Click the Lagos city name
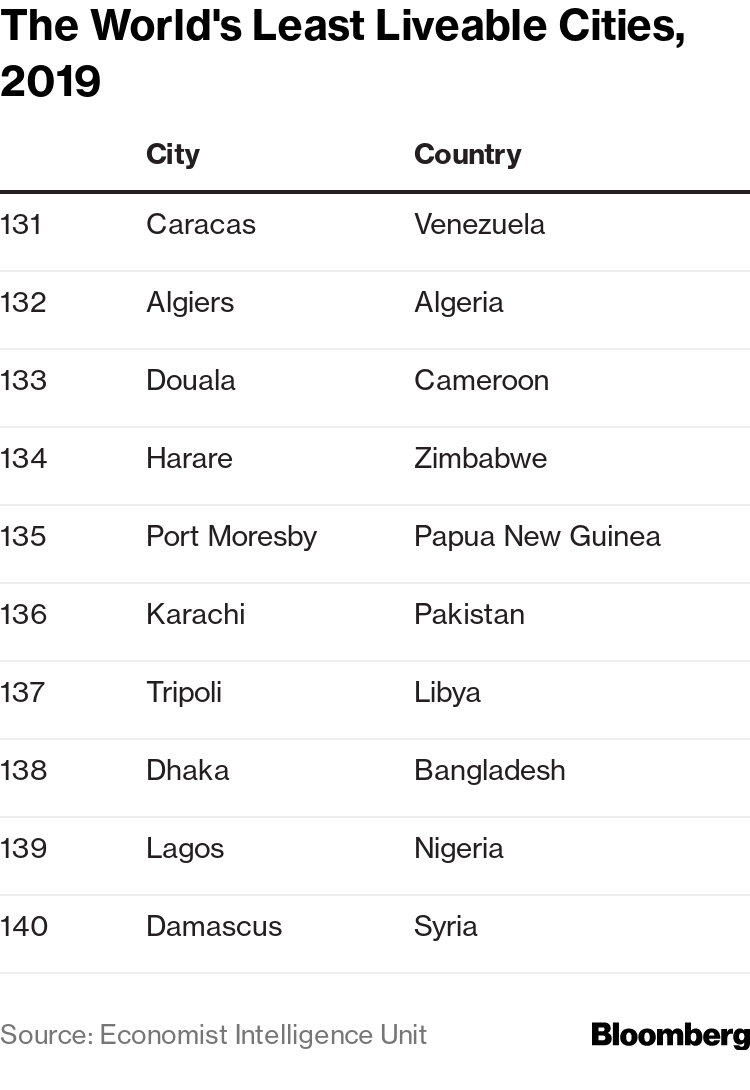This screenshot has height=1090, width=750. pyautogui.click(x=185, y=849)
